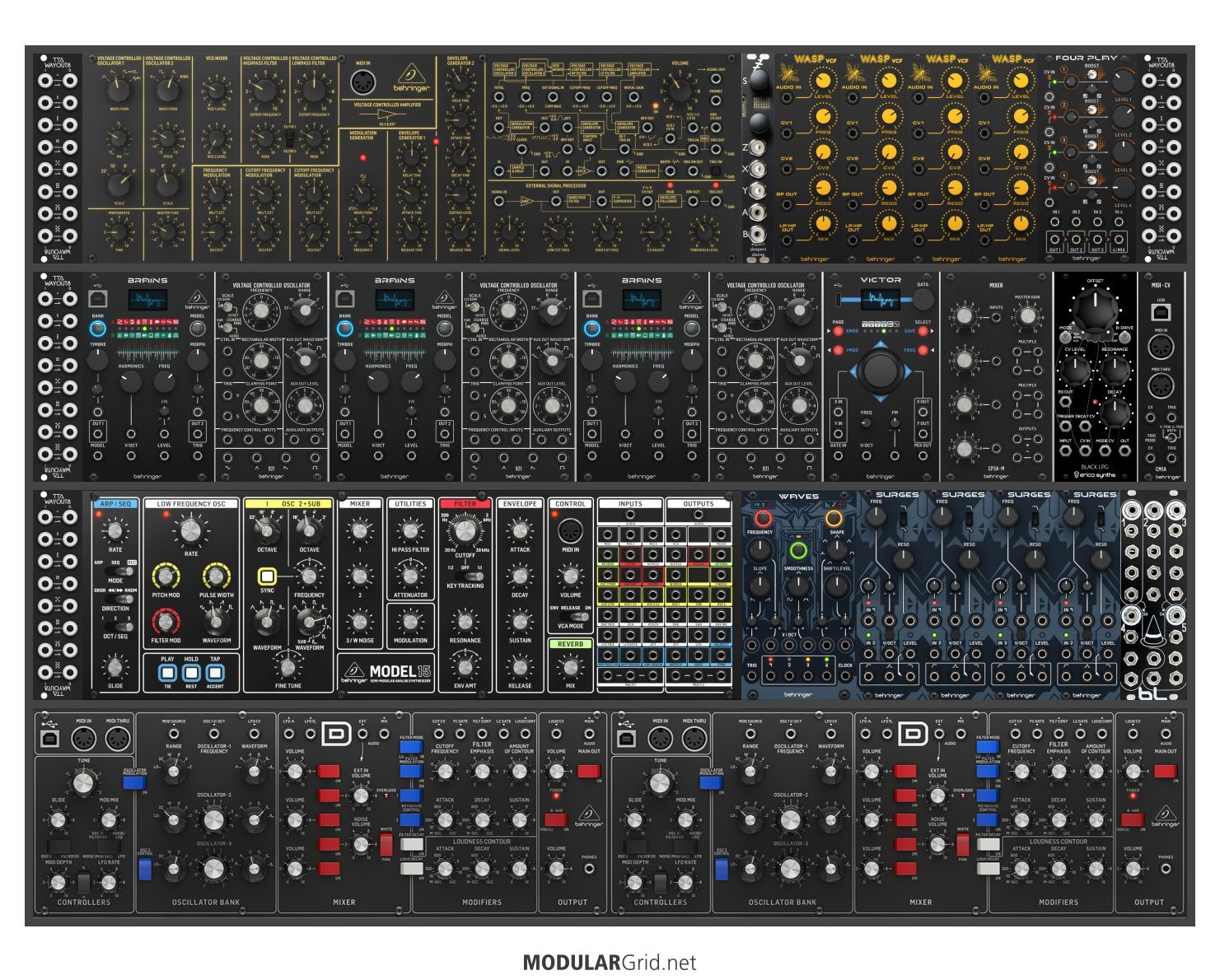Click the DATA encoder knob on Victor
The image size is (1220, 980).
(x=923, y=300)
